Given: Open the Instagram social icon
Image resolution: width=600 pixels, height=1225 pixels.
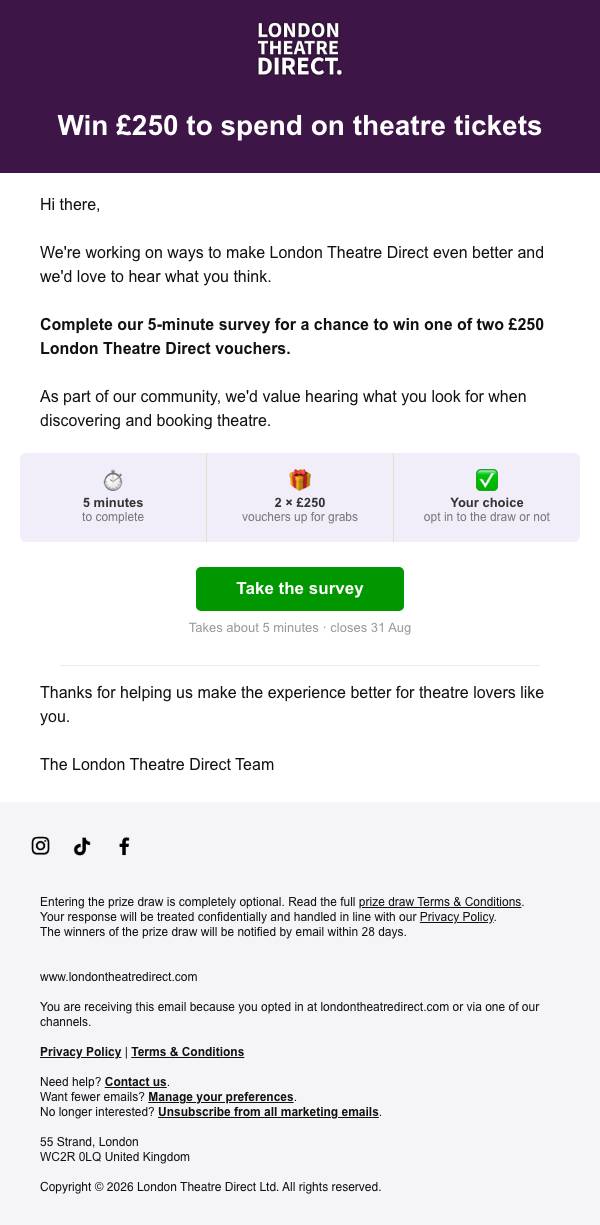Looking at the screenshot, I should (40, 846).
